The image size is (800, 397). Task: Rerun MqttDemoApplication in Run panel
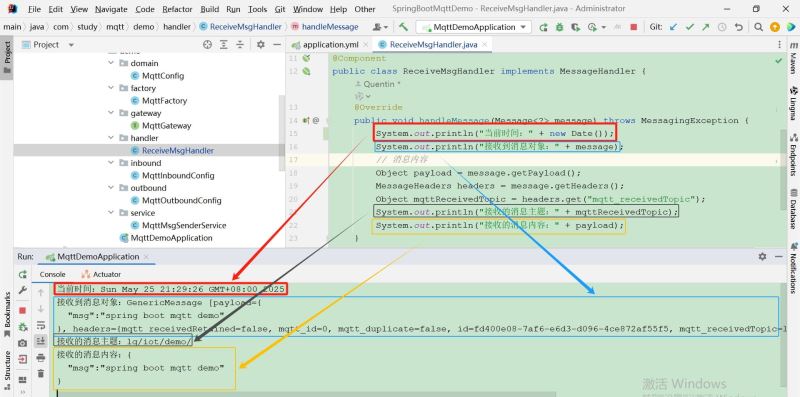(x=22, y=274)
